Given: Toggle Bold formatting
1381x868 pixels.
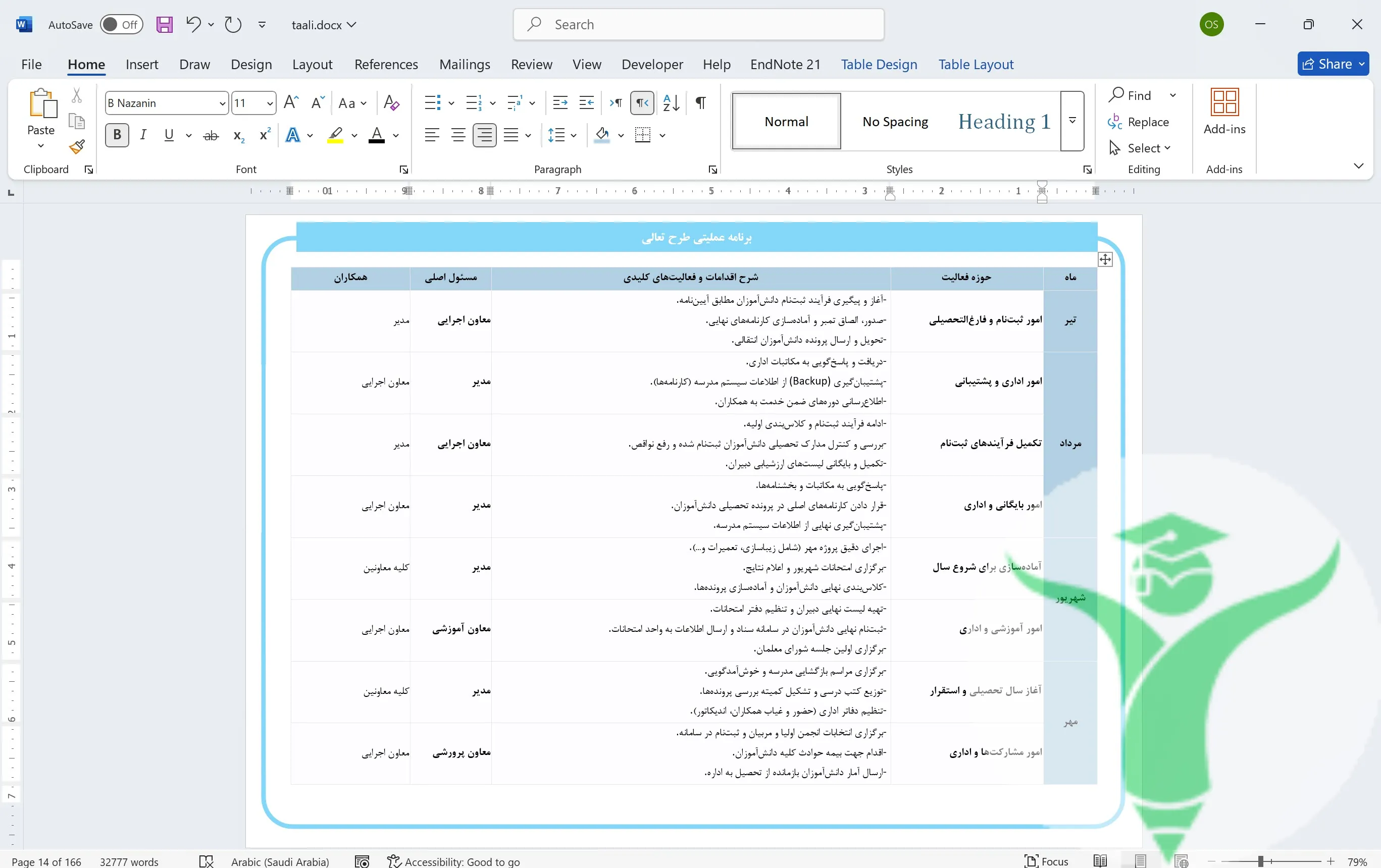Looking at the screenshot, I should (x=117, y=135).
